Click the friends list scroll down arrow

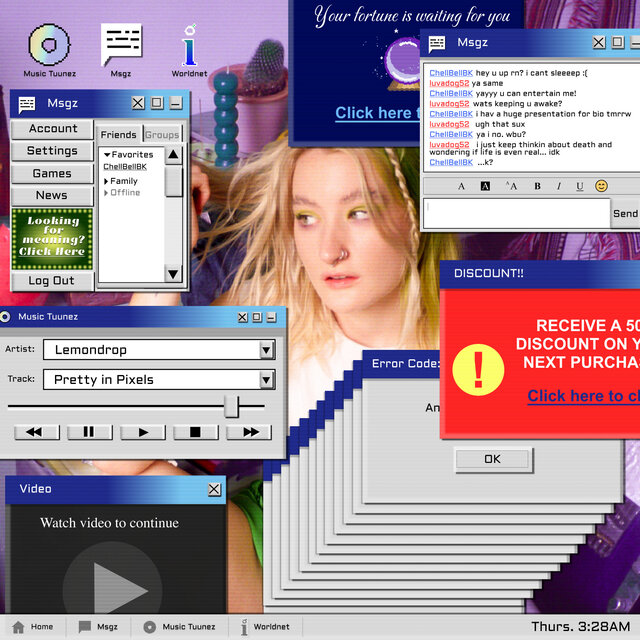tap(173, 273)
